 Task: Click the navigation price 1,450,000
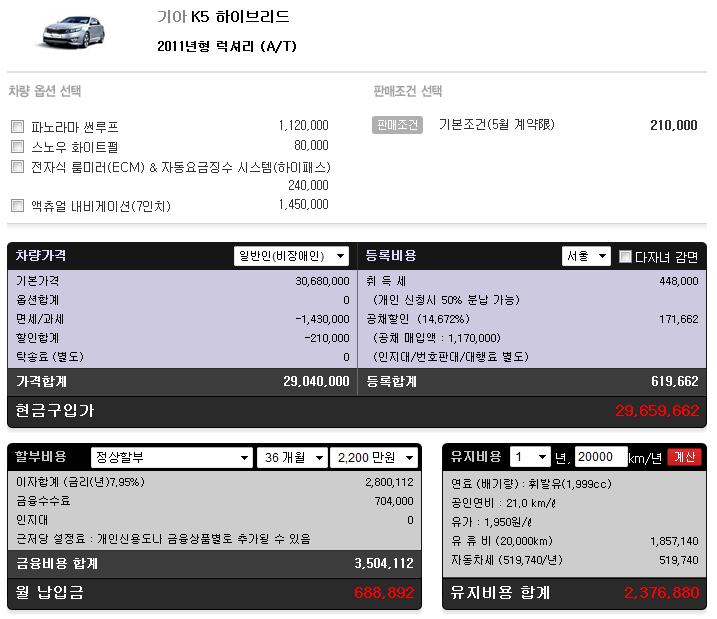coord(304,204)
